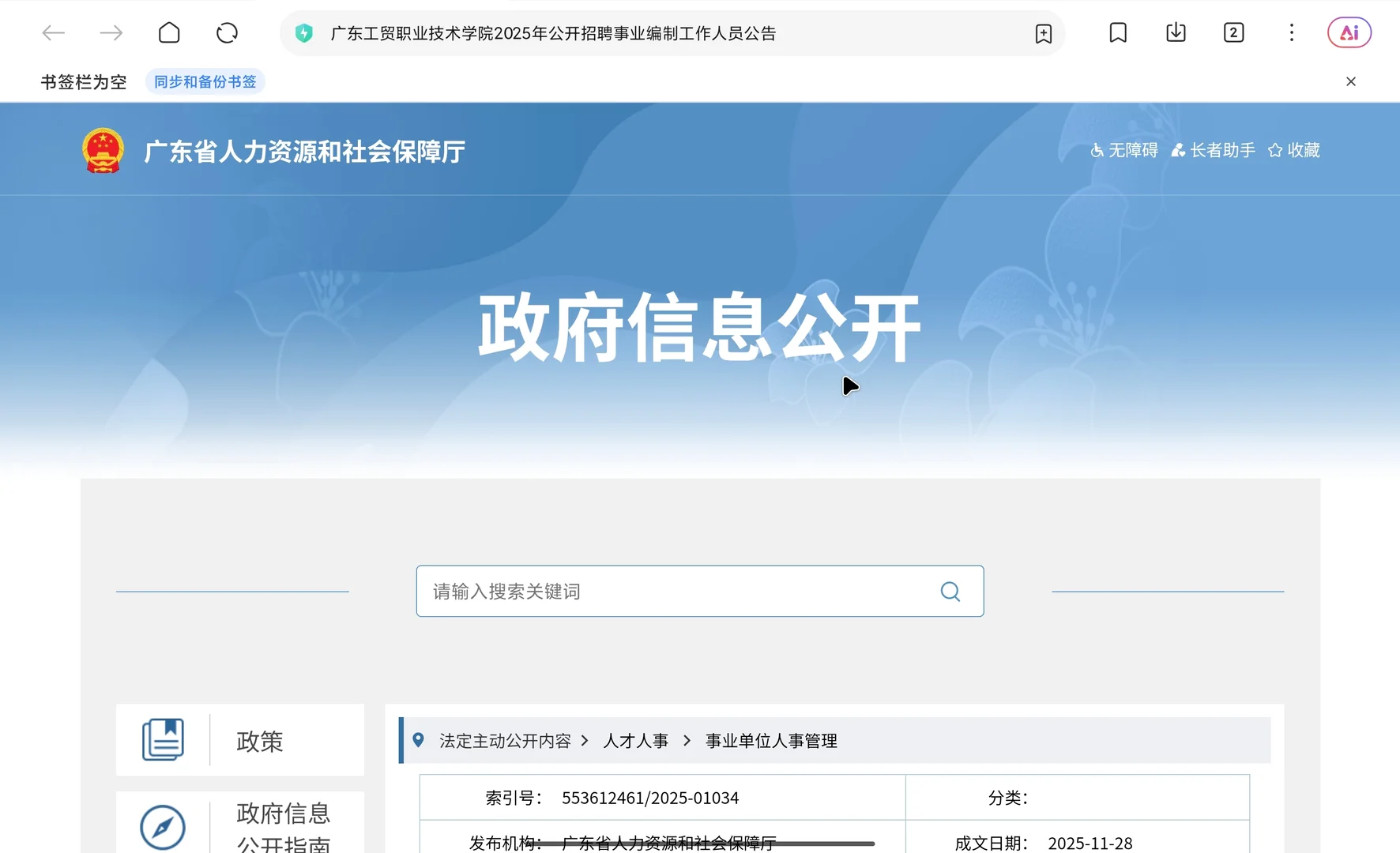The width and height of the screenshot is (1400, 853).
Task: Open the tab switcher showing 2 tabs
Action: pyautogui.click(x=1233, y=32)
